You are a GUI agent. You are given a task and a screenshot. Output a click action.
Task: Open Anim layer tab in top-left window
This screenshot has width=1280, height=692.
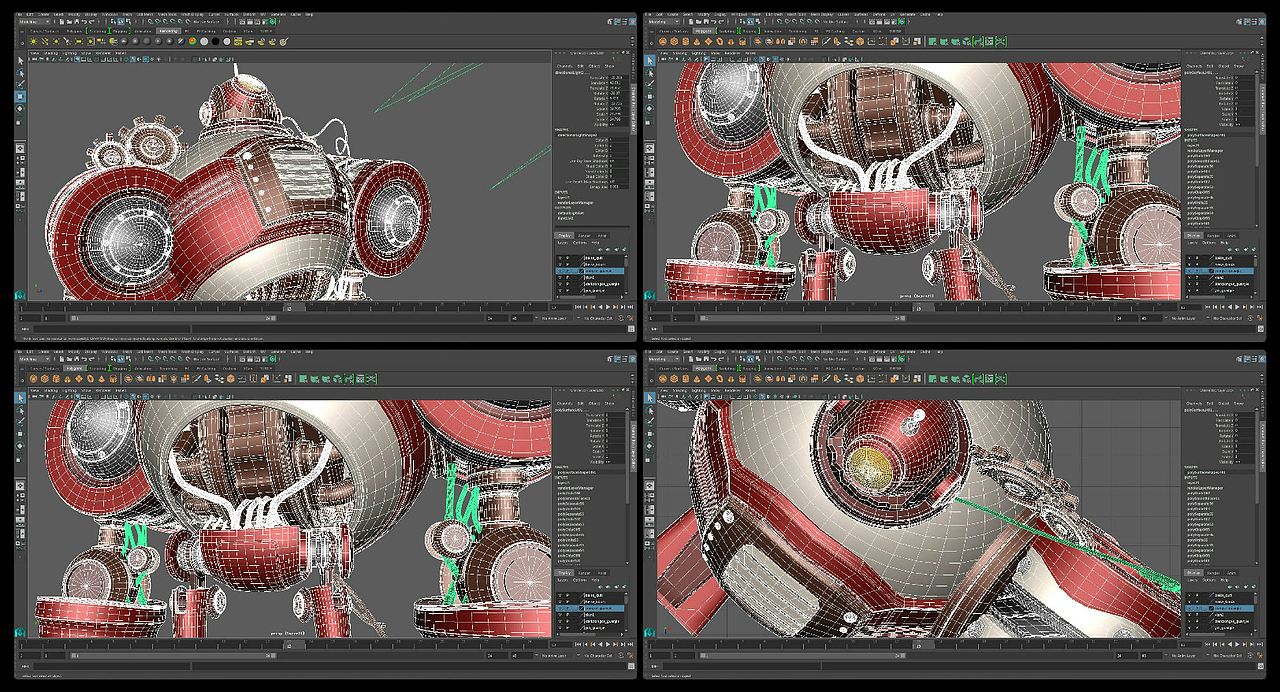tap(602, 236)
